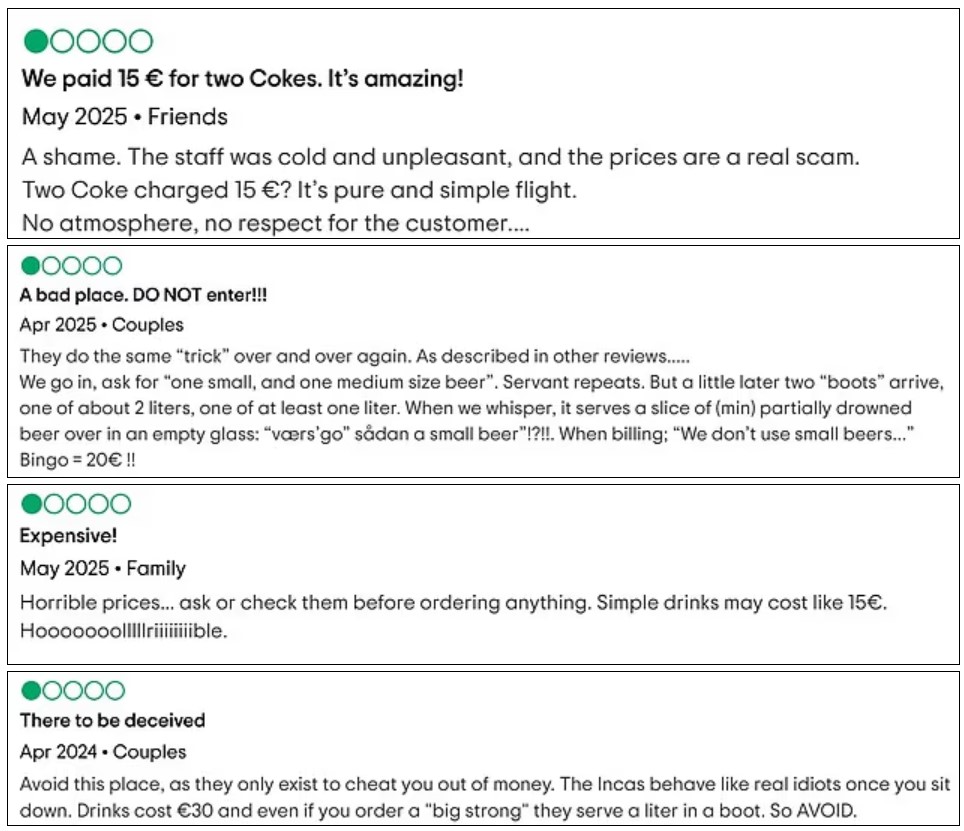Click the "Apr 2025 • Couples" date line
964x831 pixels.
(101, 325)
